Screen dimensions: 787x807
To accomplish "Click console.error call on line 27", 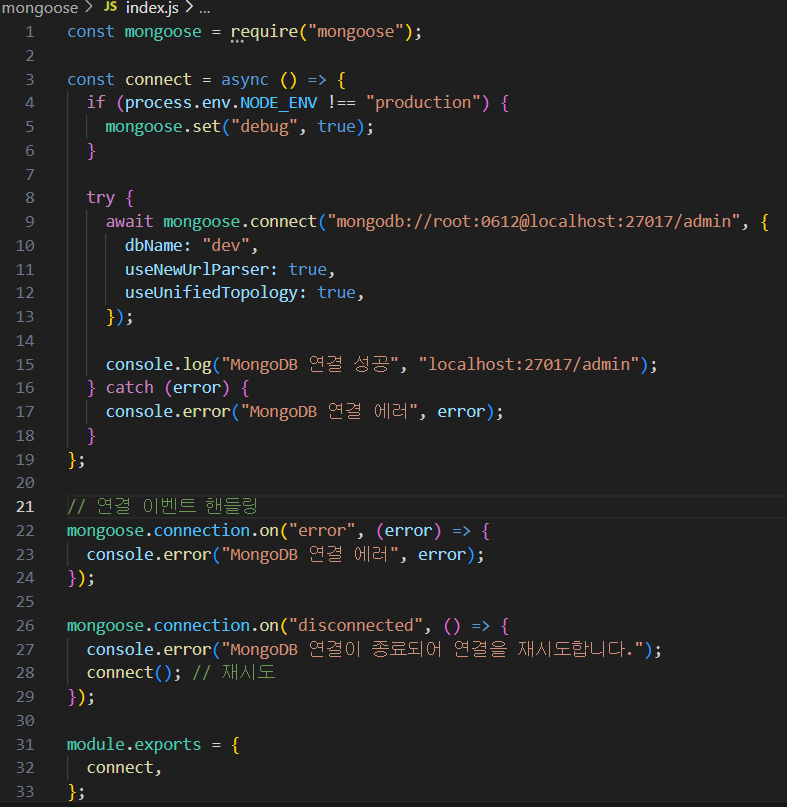I will point(149,650).
